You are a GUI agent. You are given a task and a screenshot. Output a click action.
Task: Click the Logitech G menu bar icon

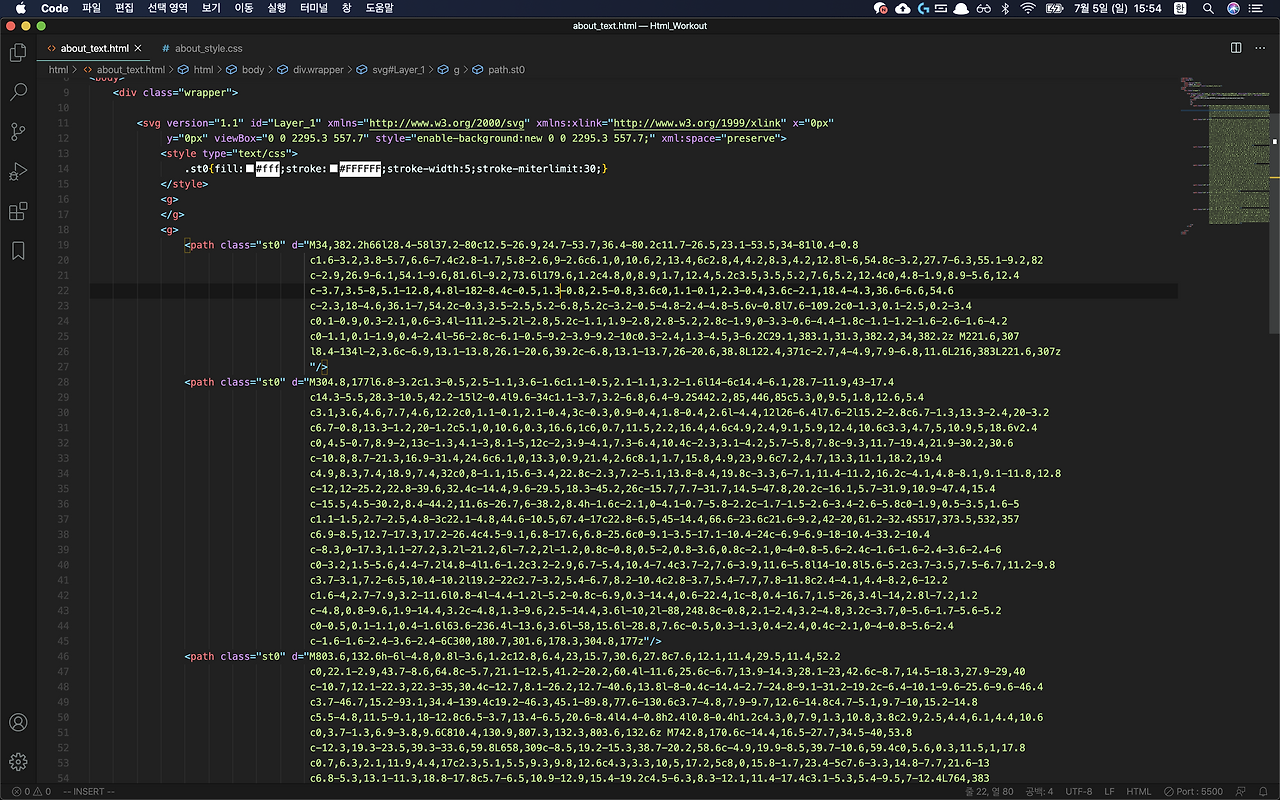pyautogui.click(x=923, y=8)
